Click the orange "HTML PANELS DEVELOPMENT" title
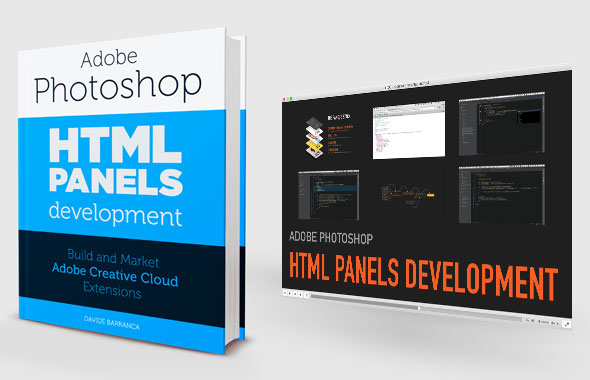This screenshot has height=380, width=590. (423, 277)
